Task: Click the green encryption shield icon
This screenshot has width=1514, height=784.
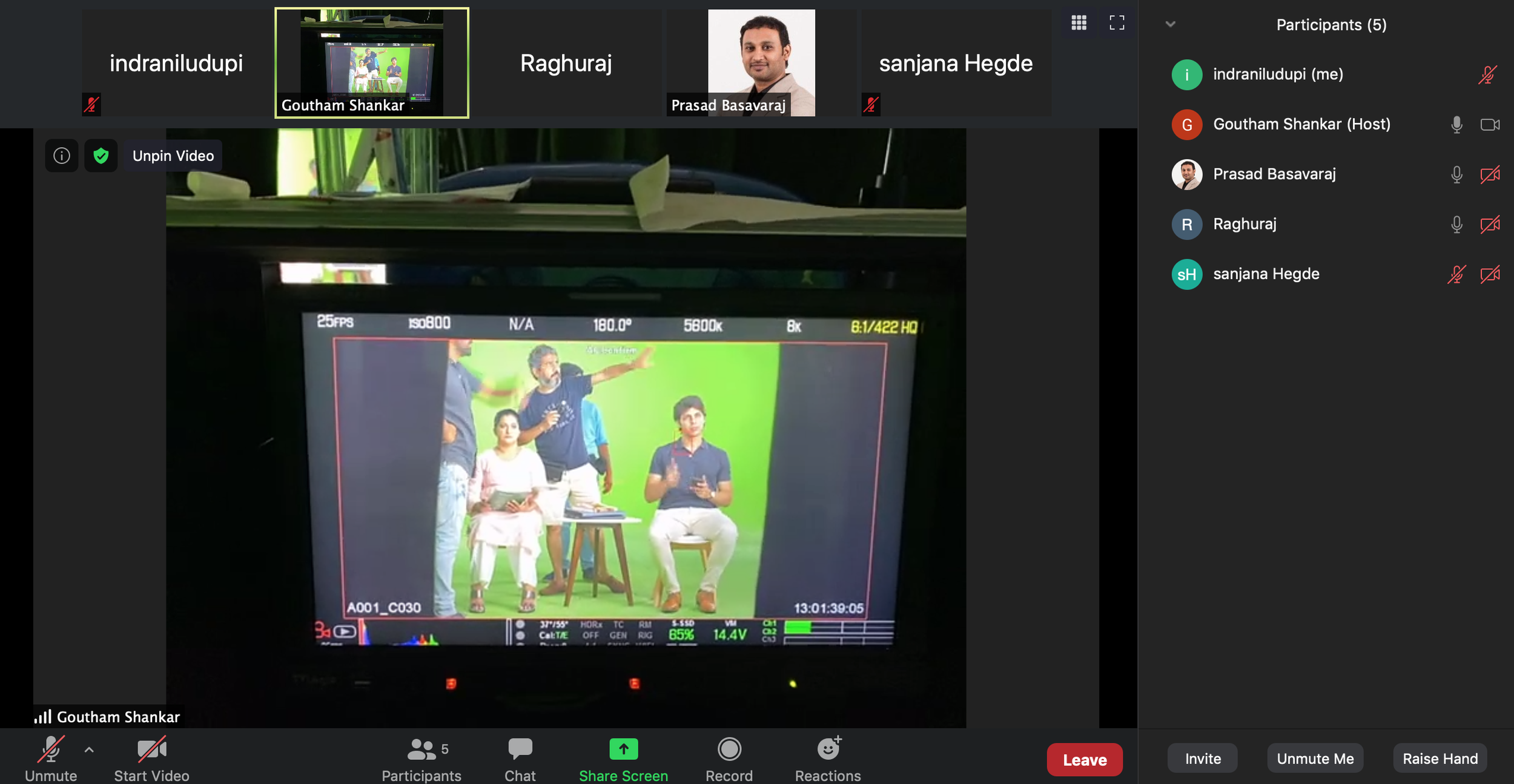Action: [101, 156]
